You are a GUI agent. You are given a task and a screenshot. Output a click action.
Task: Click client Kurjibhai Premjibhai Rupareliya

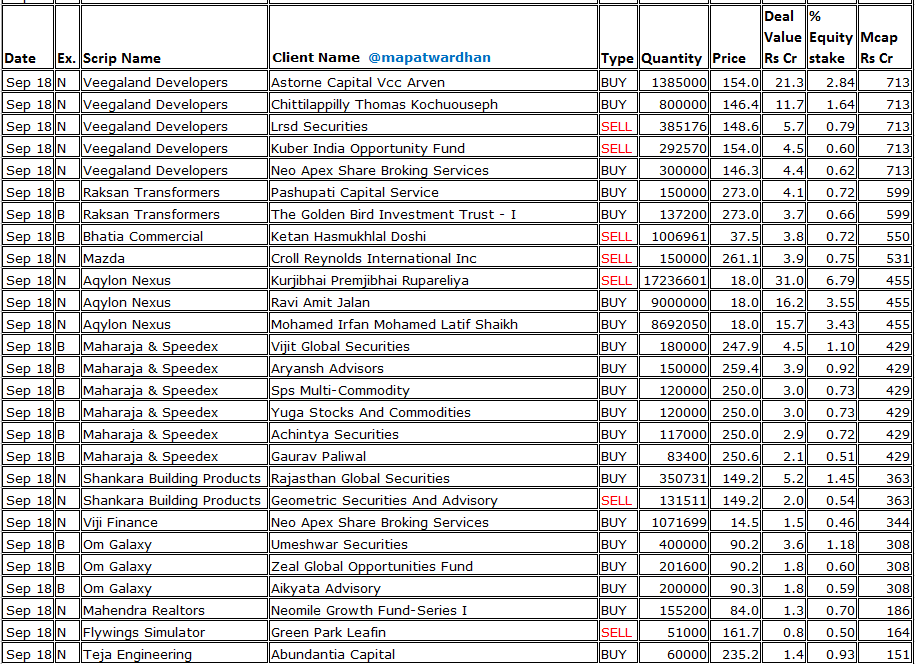pyautogui.click(x=369, y=281)
